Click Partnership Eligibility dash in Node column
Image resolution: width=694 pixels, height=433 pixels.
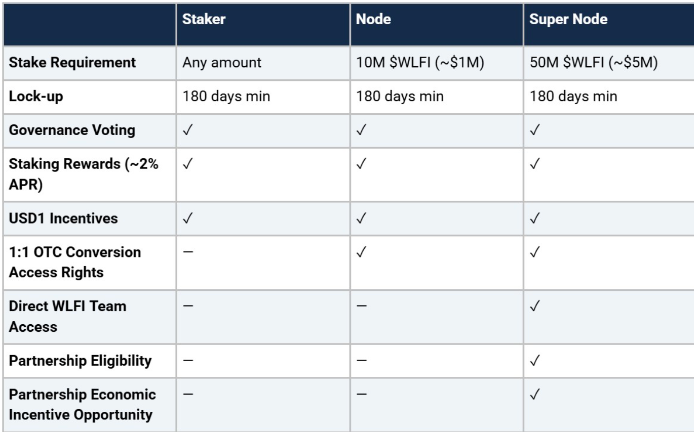pos(361,358)
